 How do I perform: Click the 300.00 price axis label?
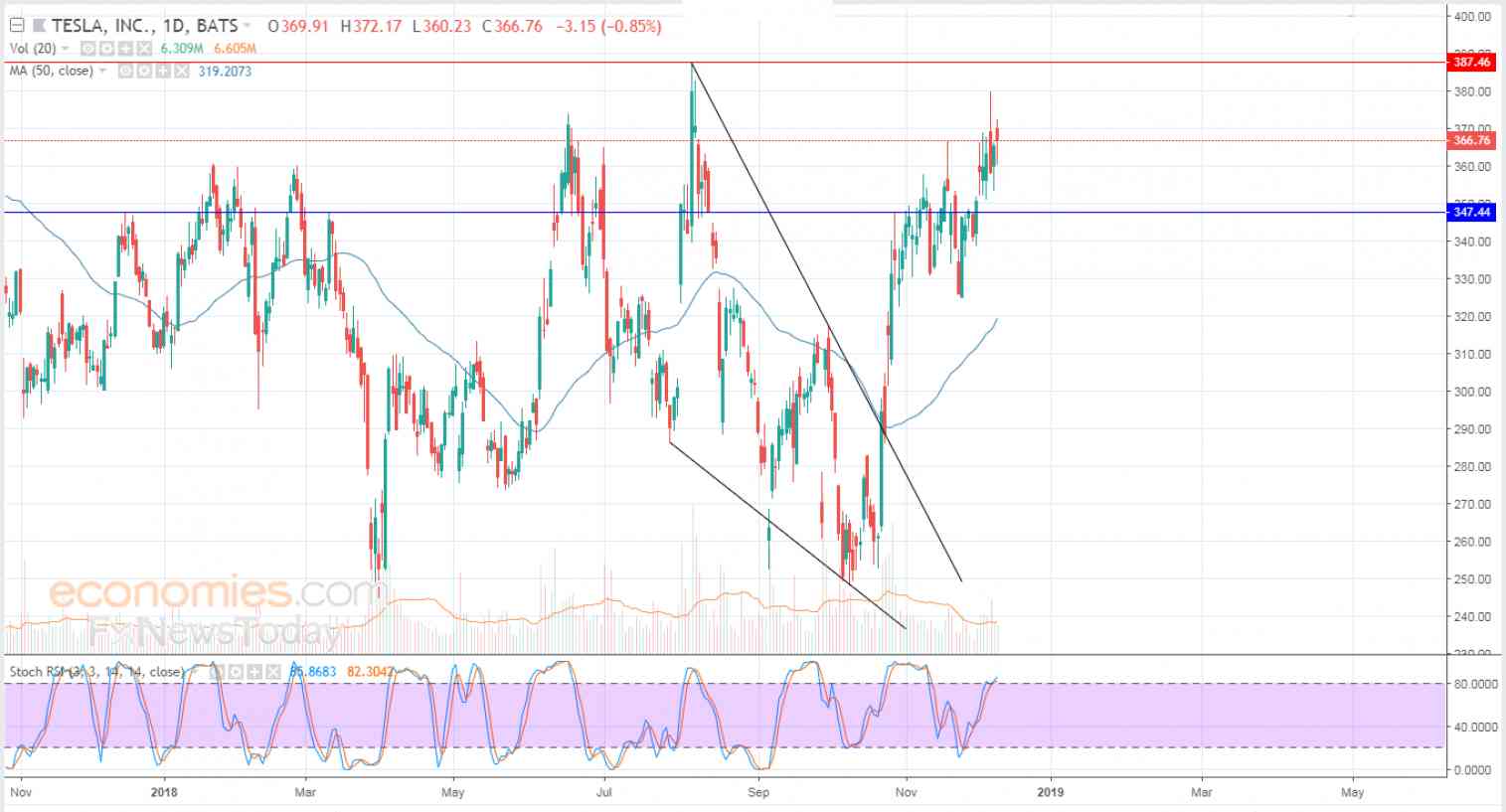pyautogui.click(x=1471, y=392)
